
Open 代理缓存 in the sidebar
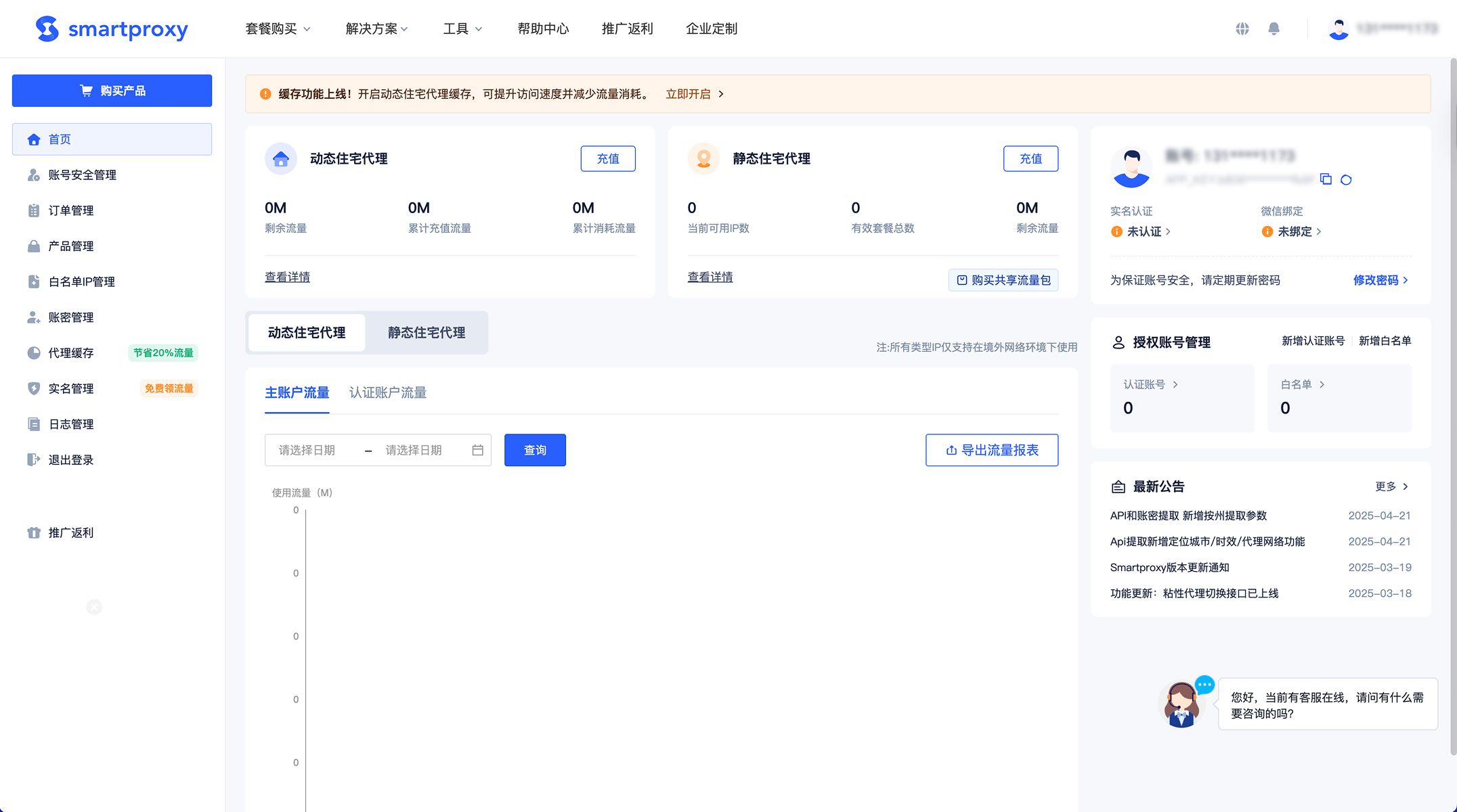[71, 353]
